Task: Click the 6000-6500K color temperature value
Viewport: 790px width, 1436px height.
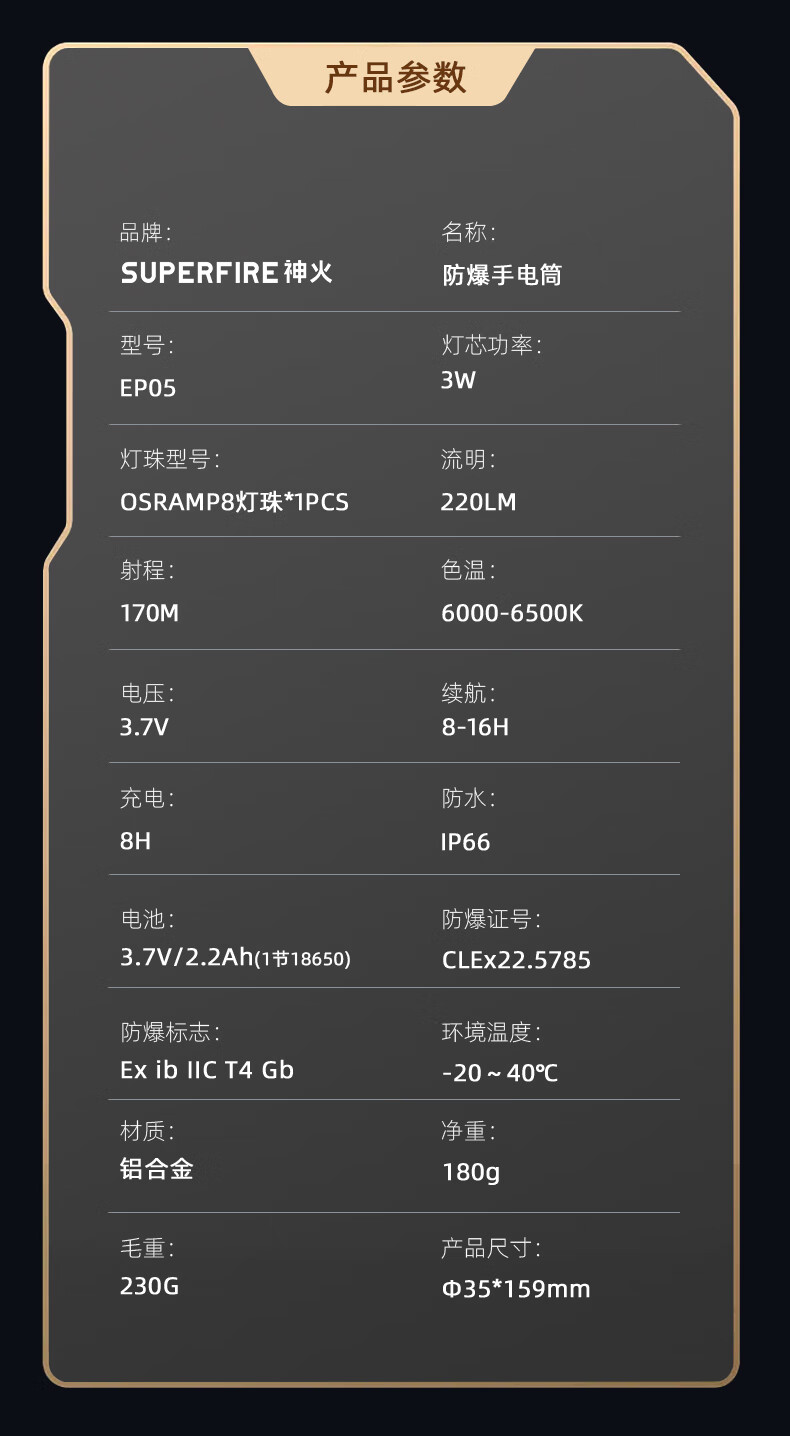Action: [512, 613]
